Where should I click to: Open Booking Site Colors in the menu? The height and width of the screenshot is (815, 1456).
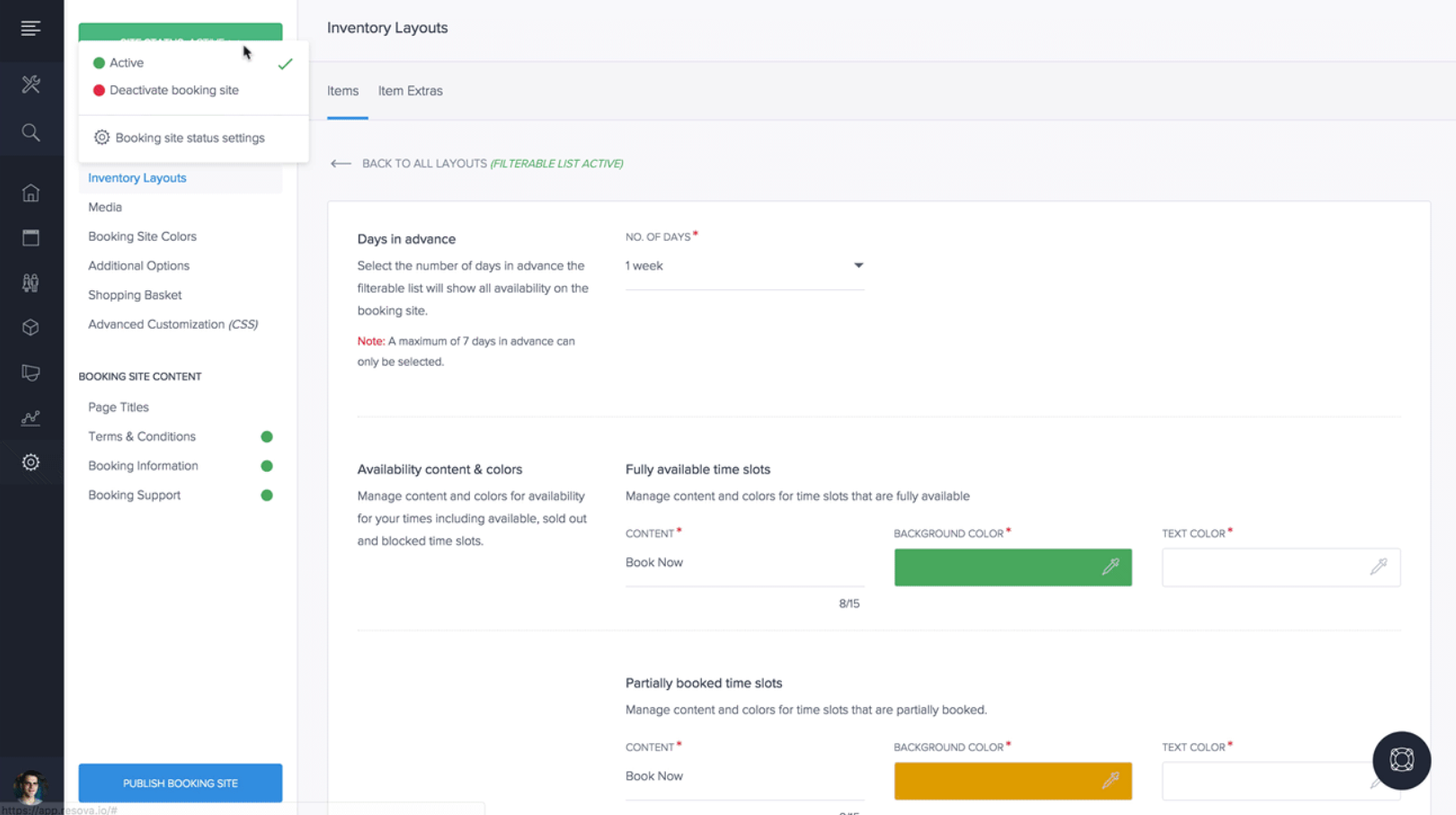click(142, 236)
